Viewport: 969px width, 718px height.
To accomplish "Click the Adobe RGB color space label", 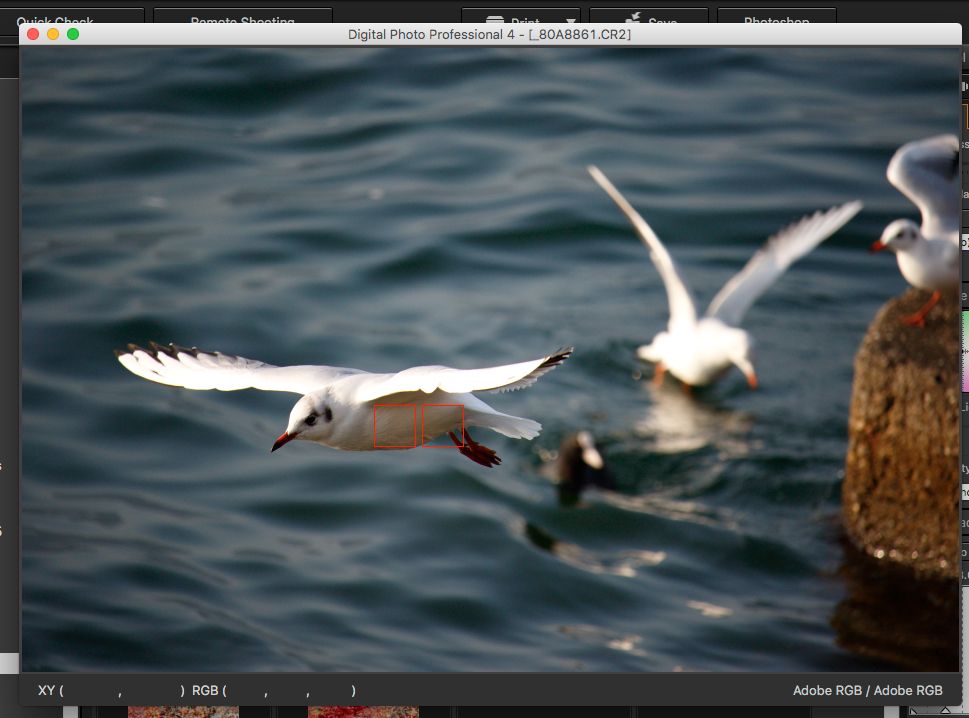I will click(867, 690).
